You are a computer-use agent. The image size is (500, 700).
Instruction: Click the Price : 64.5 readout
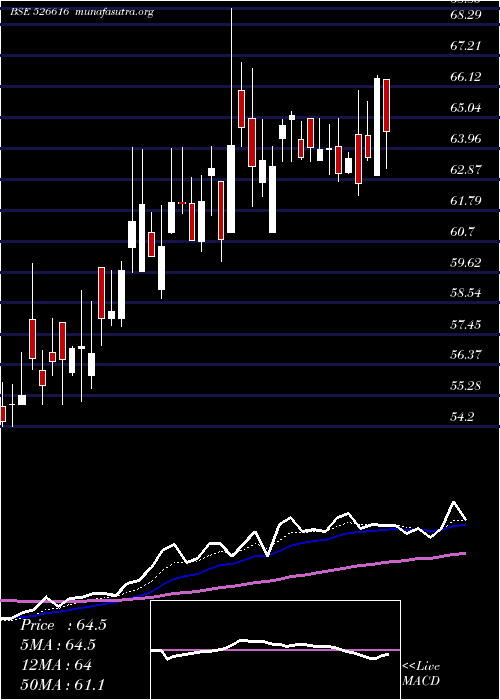point(63,625)
